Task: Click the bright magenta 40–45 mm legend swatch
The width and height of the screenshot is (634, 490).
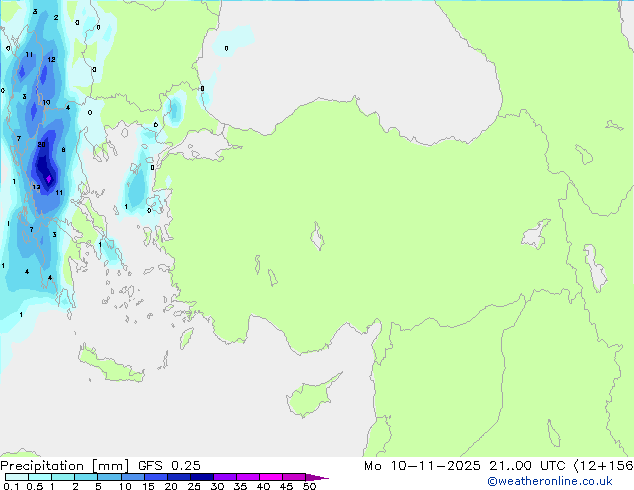Action: pos(271,477)
